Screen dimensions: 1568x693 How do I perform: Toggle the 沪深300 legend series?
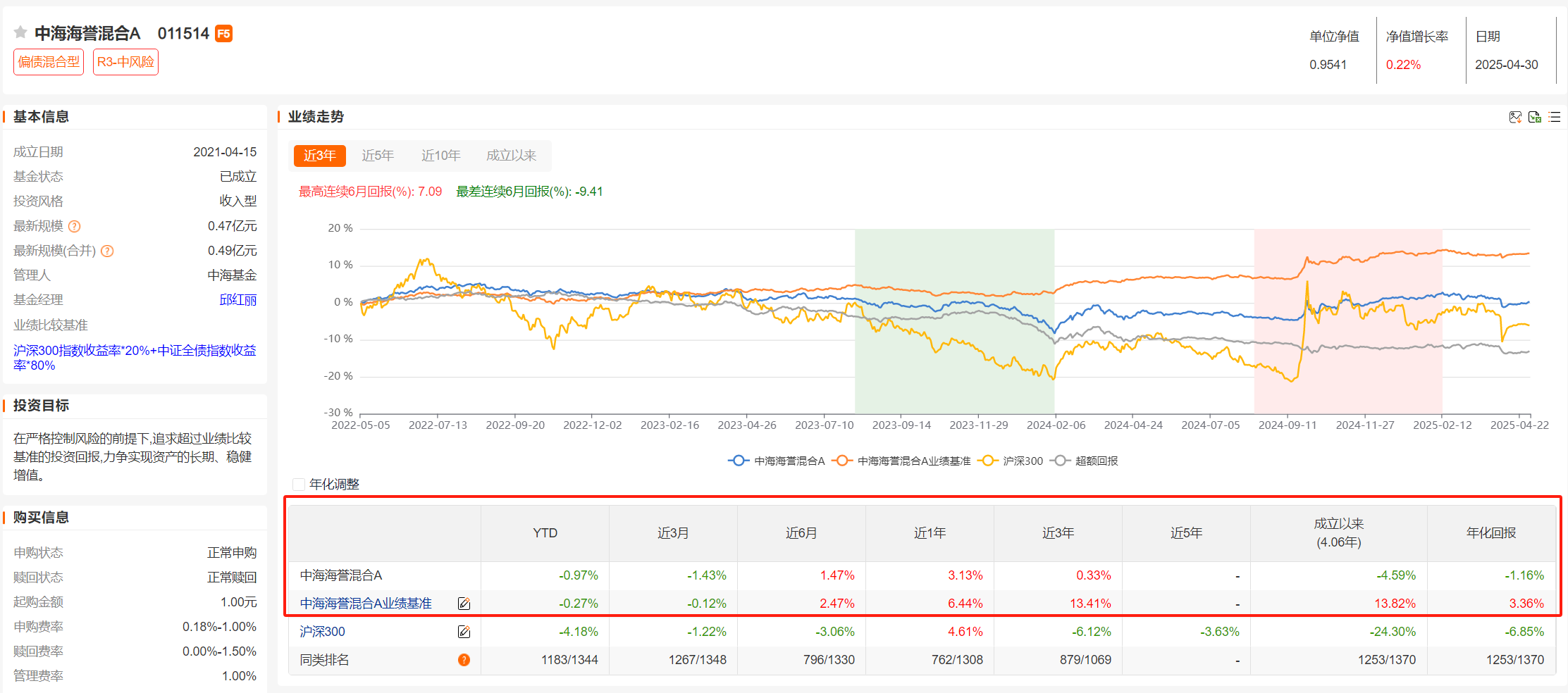(1010, 461)
